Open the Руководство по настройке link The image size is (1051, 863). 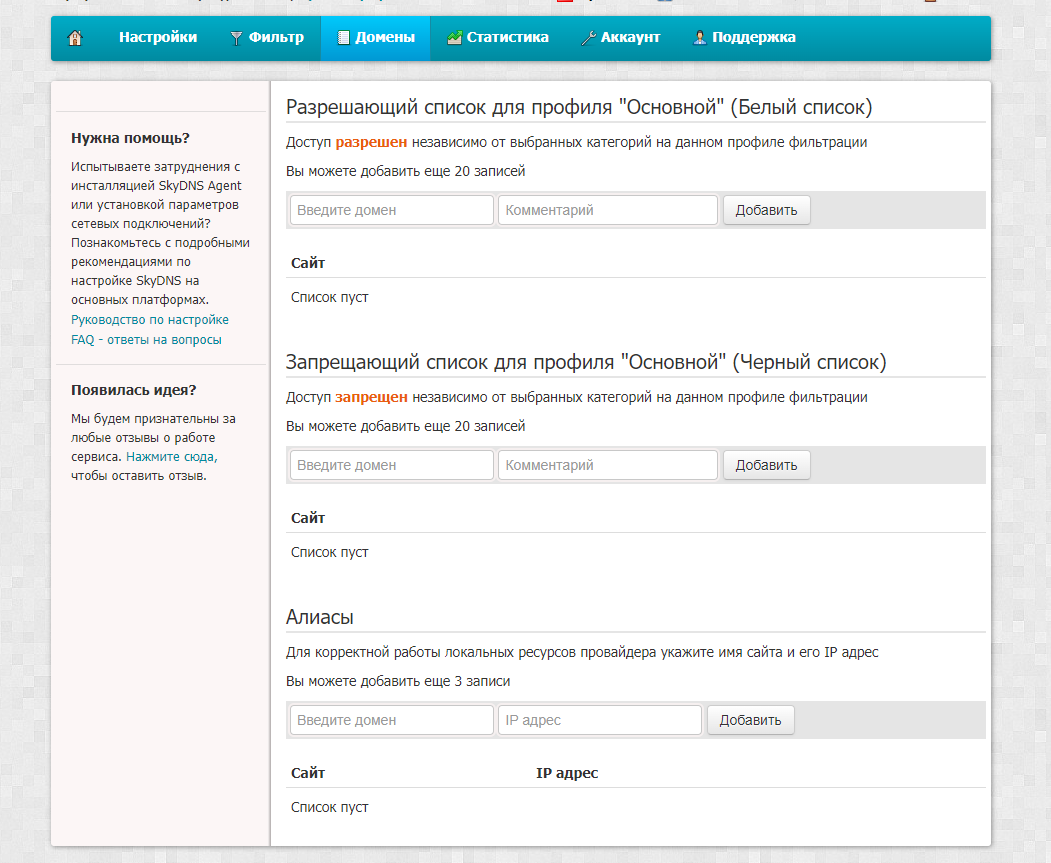tap(150, 320)
